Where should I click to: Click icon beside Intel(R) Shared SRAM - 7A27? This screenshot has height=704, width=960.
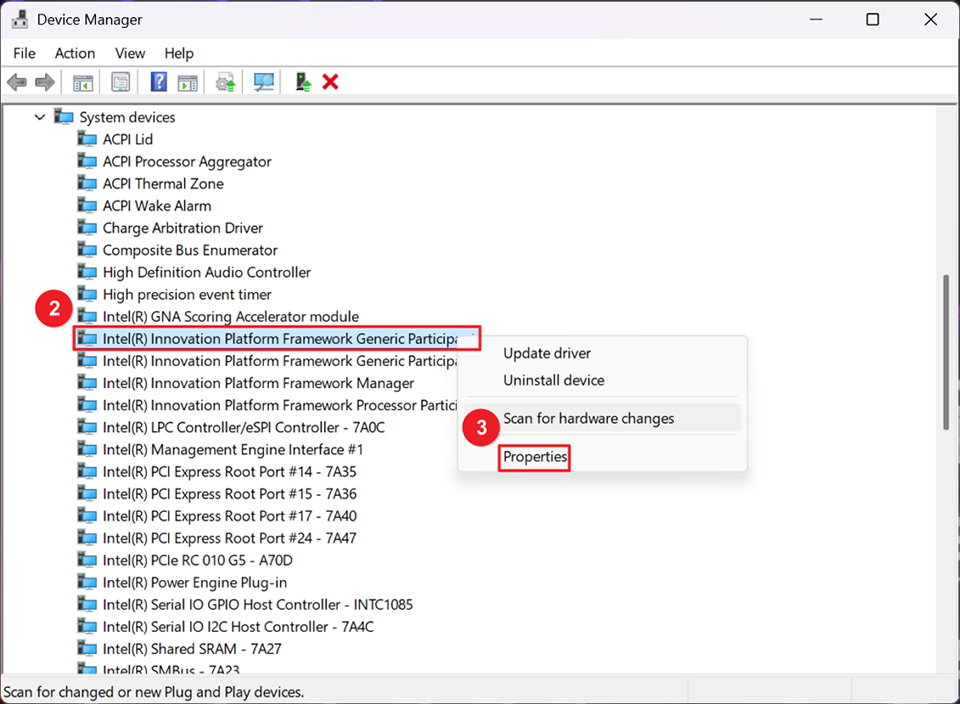click(87, 648)
